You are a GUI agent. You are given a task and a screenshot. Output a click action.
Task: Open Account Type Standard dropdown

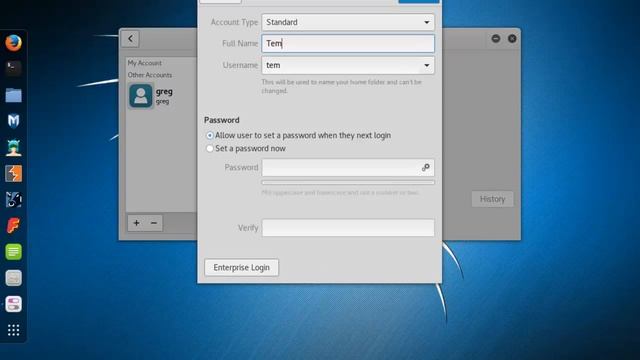(x=348, y=22)
